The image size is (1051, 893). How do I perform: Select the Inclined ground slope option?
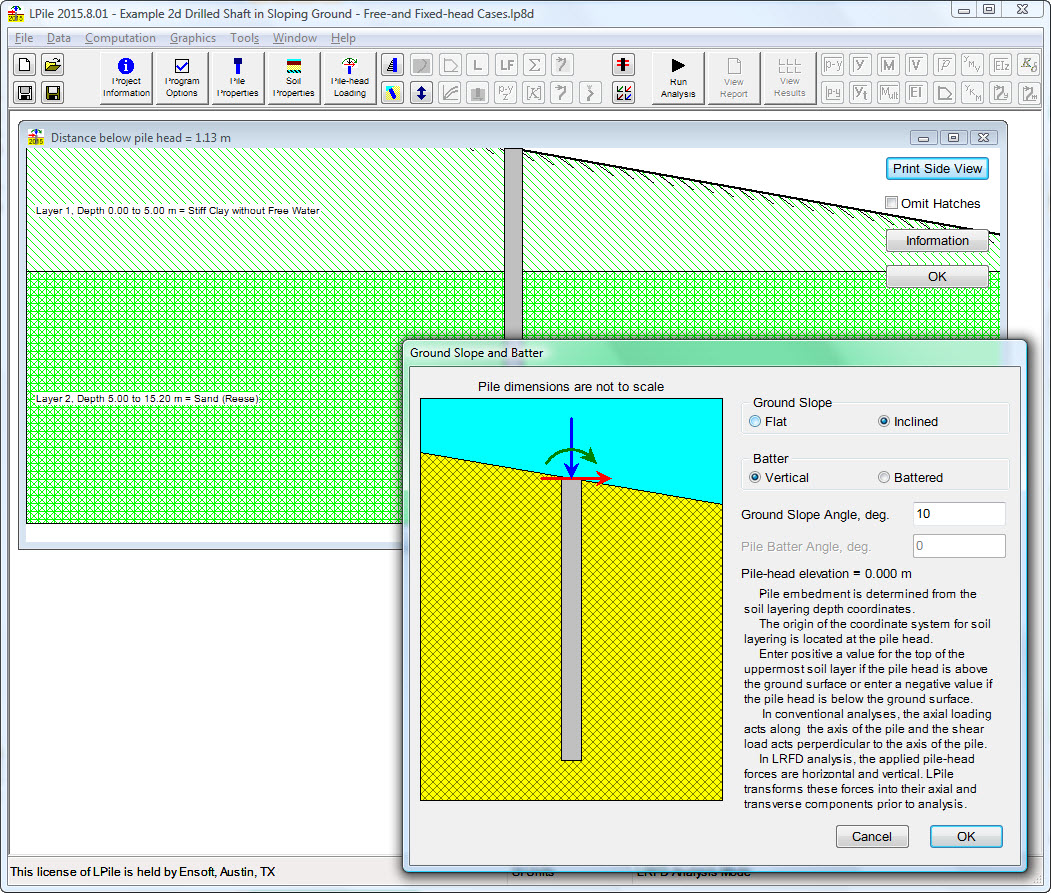pos(884,422)
